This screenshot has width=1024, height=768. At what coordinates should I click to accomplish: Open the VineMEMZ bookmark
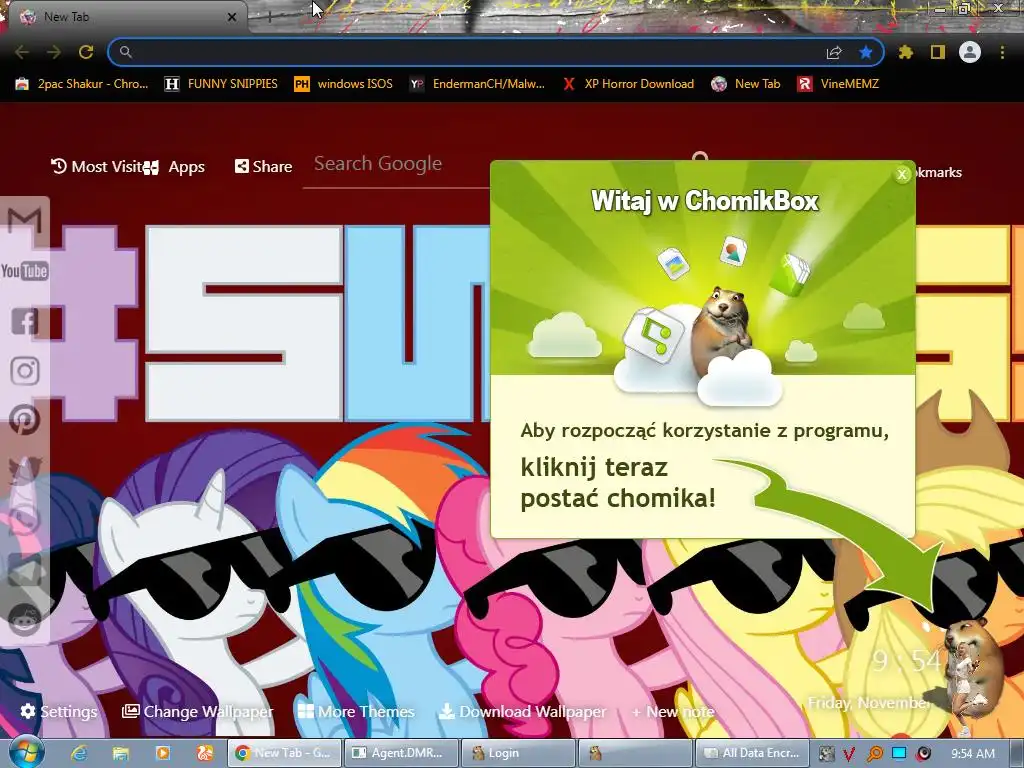point(838,84)
